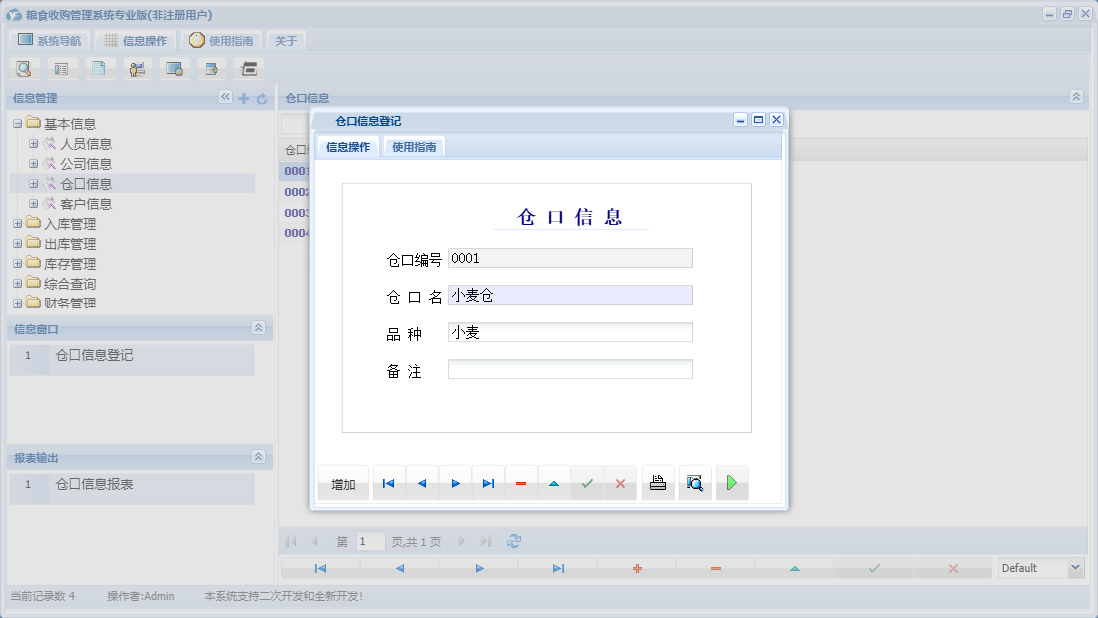Screen dimensions: 1098x618
Task: Jump to first record in the dialog
Action: pos(388,482)
